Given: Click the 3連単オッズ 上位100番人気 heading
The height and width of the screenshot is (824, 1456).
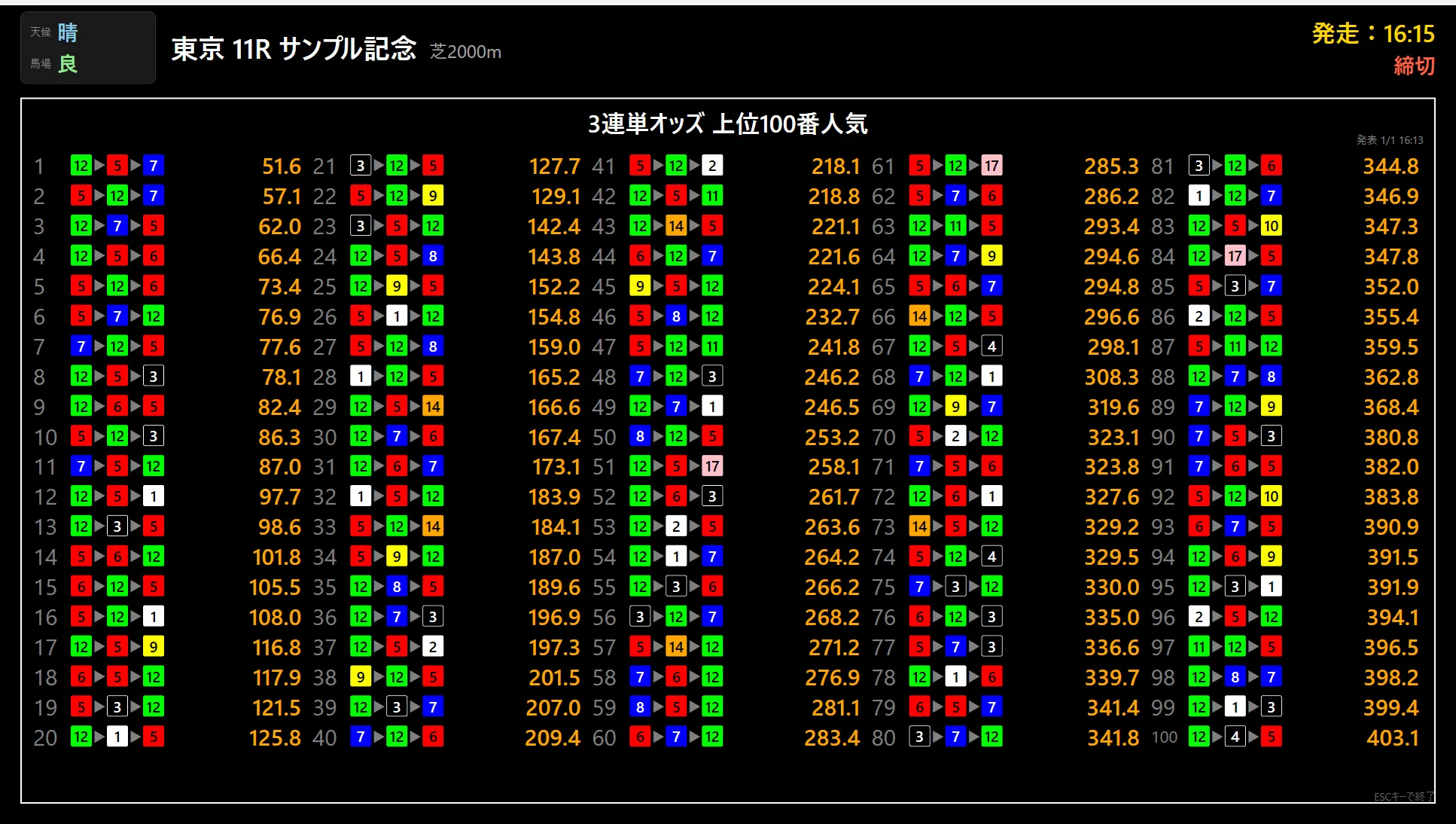Looking at the screenshot, I should [x=727, y=124].
